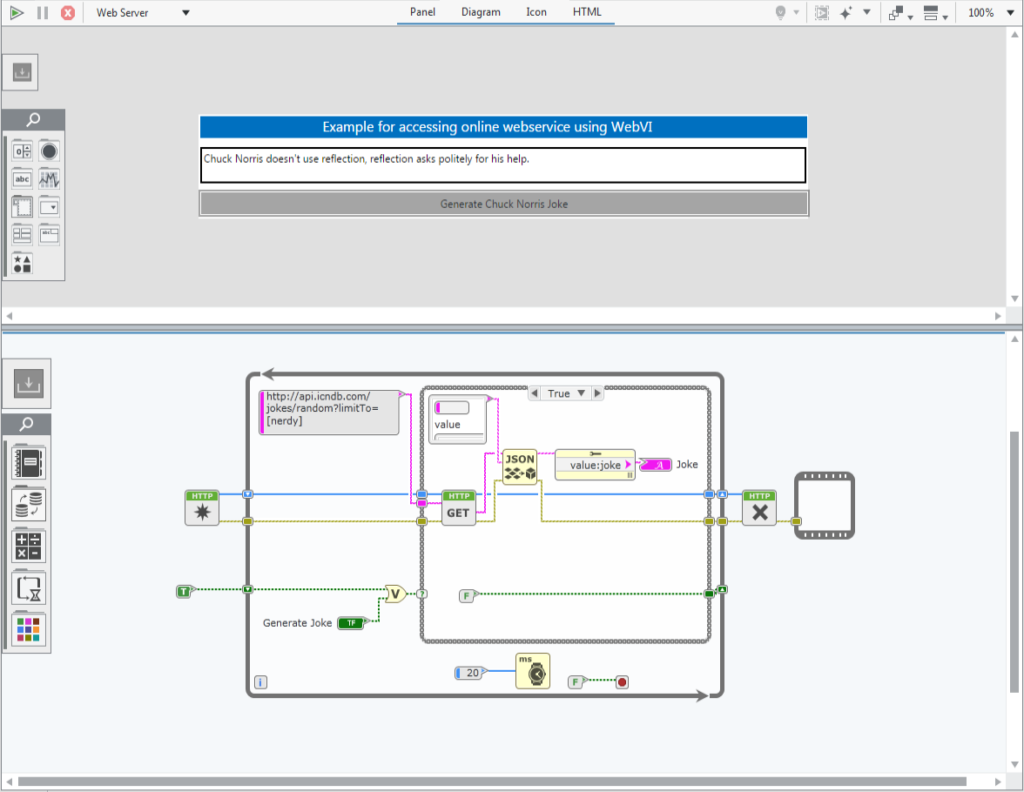1024x792 pixels.
Task: Select the Wait ms timer node
Action: [x=532, y=671]
